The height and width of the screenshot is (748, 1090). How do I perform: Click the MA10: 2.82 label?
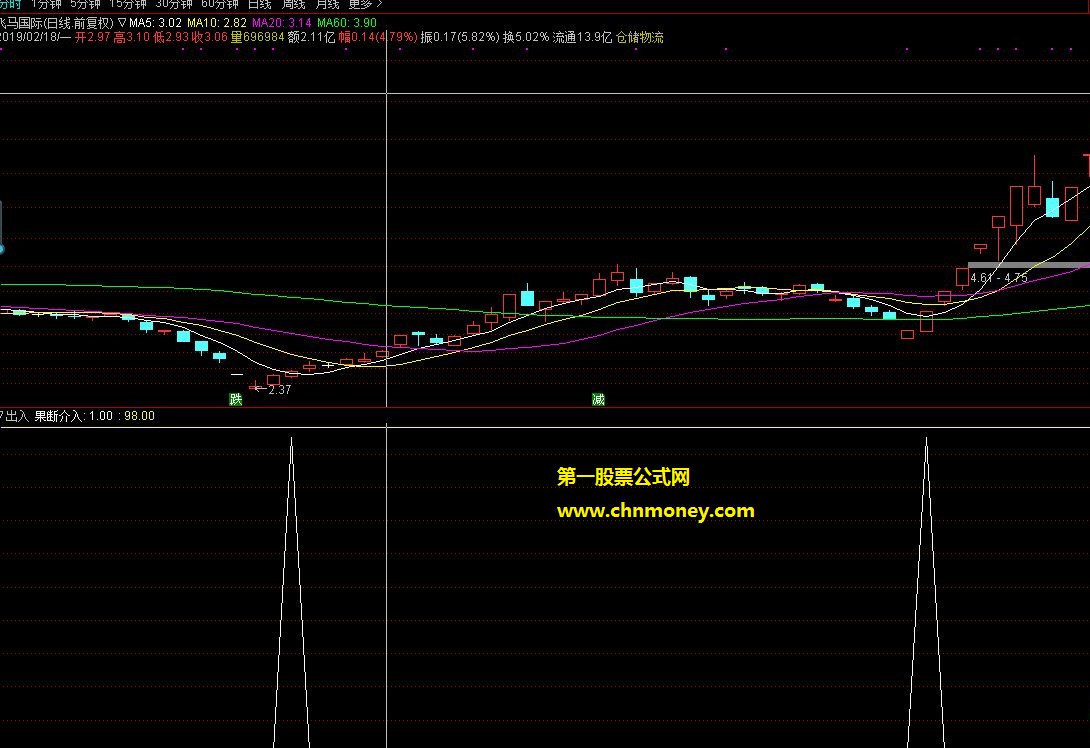pos(216,23)
